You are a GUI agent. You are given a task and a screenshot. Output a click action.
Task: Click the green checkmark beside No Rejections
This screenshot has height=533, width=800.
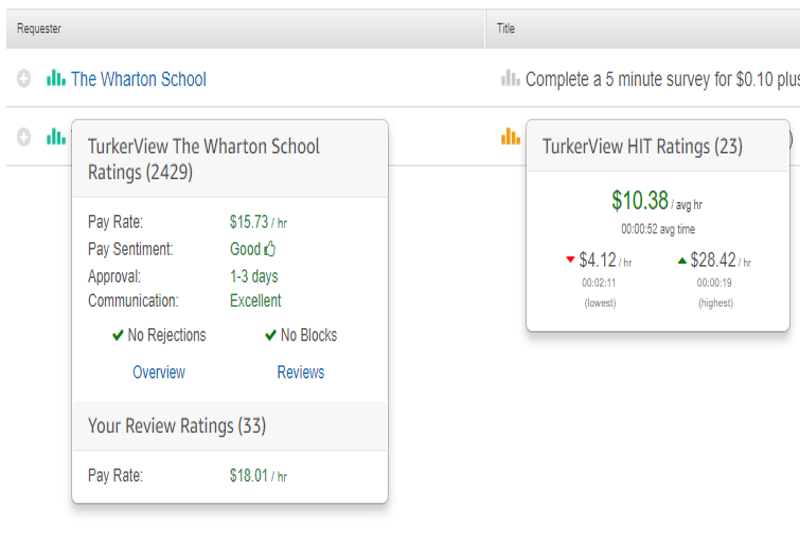pos(118,336)
